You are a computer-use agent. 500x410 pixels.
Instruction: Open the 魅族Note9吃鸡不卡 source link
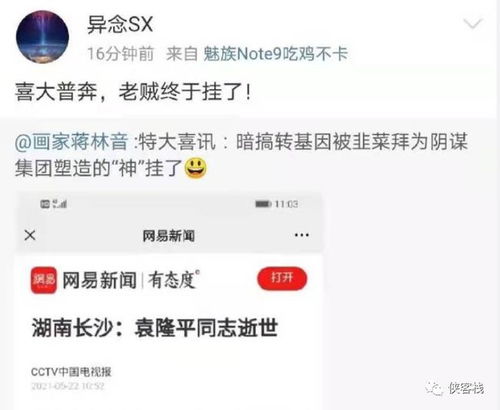(276, 54)
